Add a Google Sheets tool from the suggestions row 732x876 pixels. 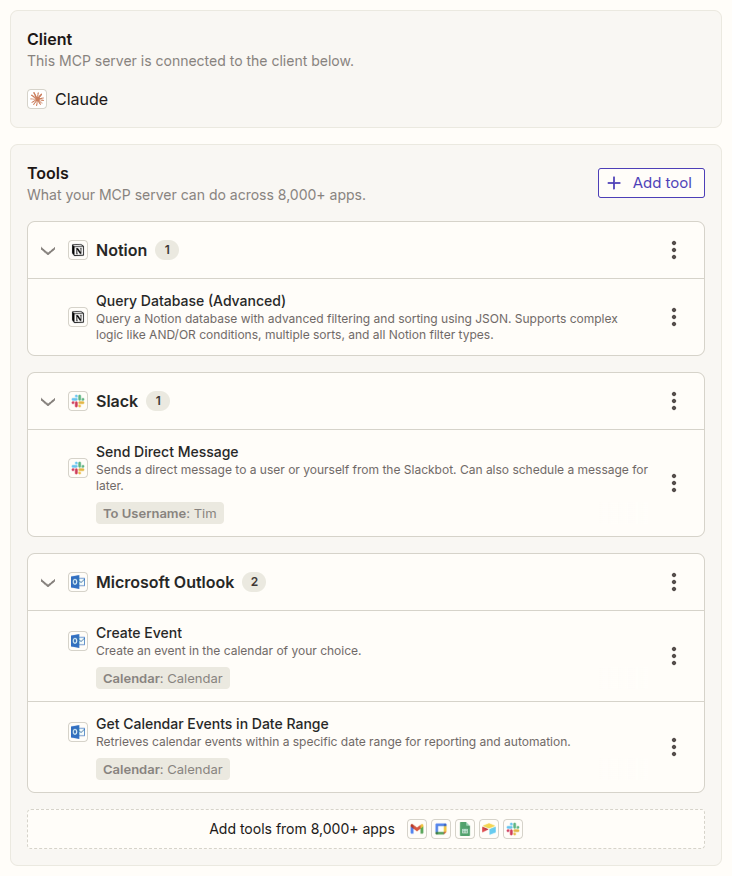tap(465, 829)
